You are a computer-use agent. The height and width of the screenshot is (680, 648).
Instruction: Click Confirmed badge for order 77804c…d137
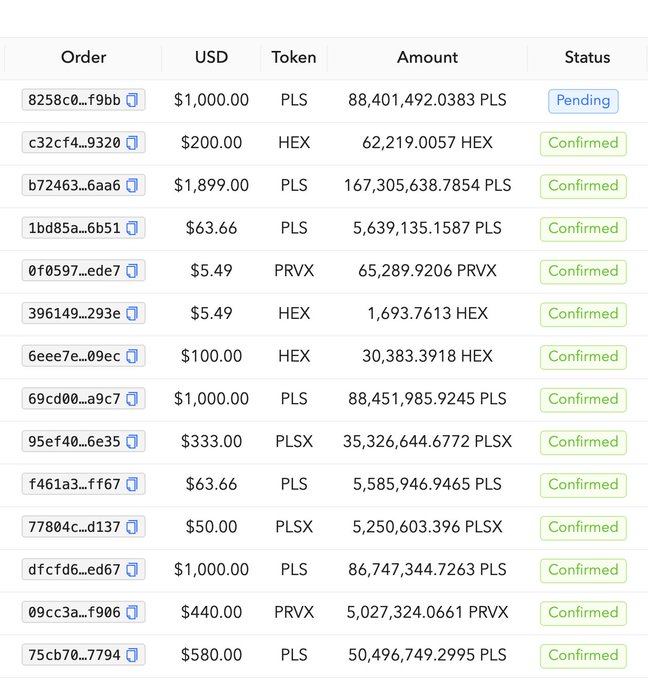coord(583,528)
